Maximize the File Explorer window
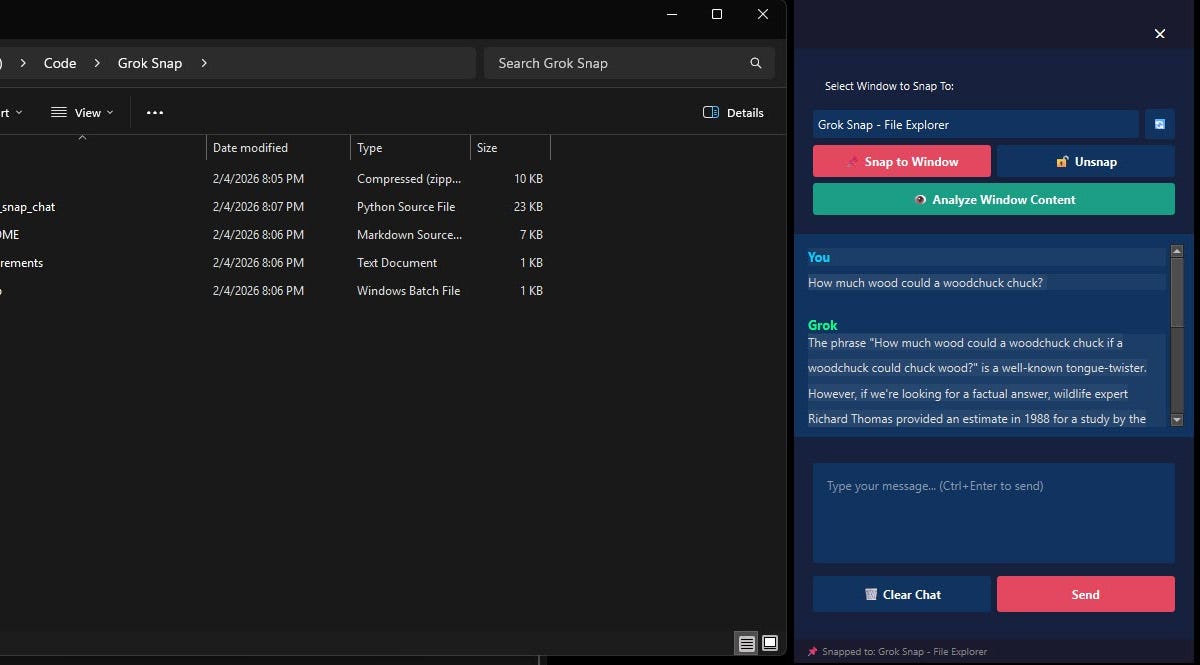The height and width of the screenshot is (665, 1200). tap(717, 14)
